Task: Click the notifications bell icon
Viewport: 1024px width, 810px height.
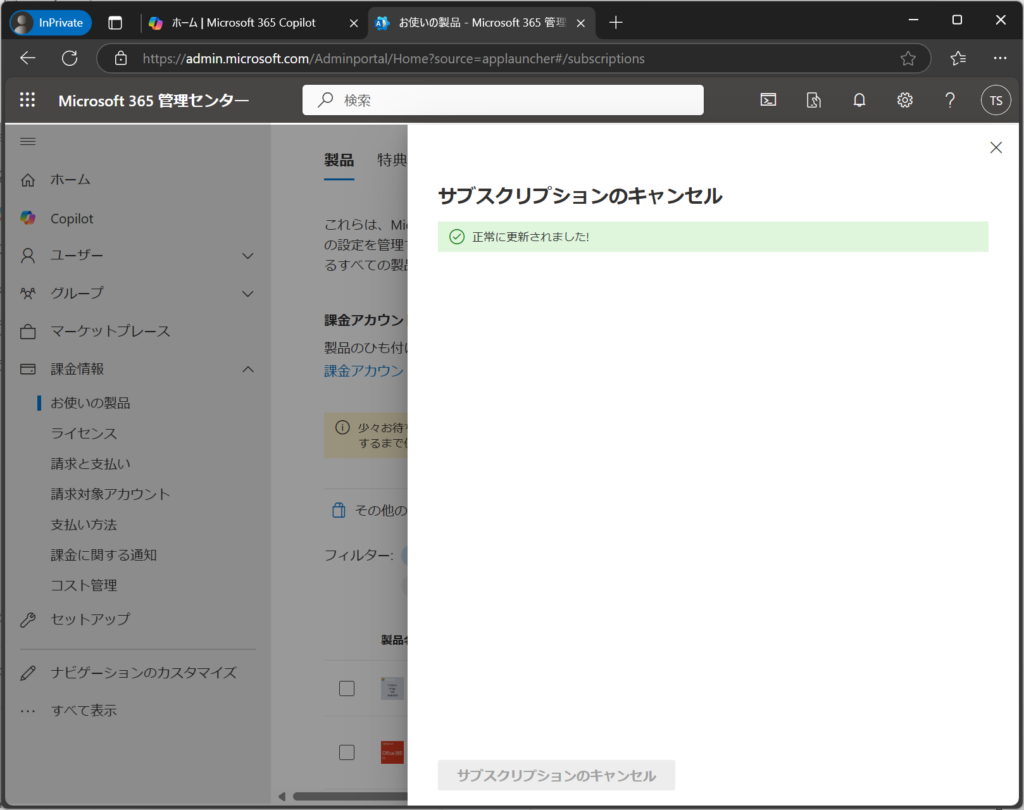Action: coord(859,100)
